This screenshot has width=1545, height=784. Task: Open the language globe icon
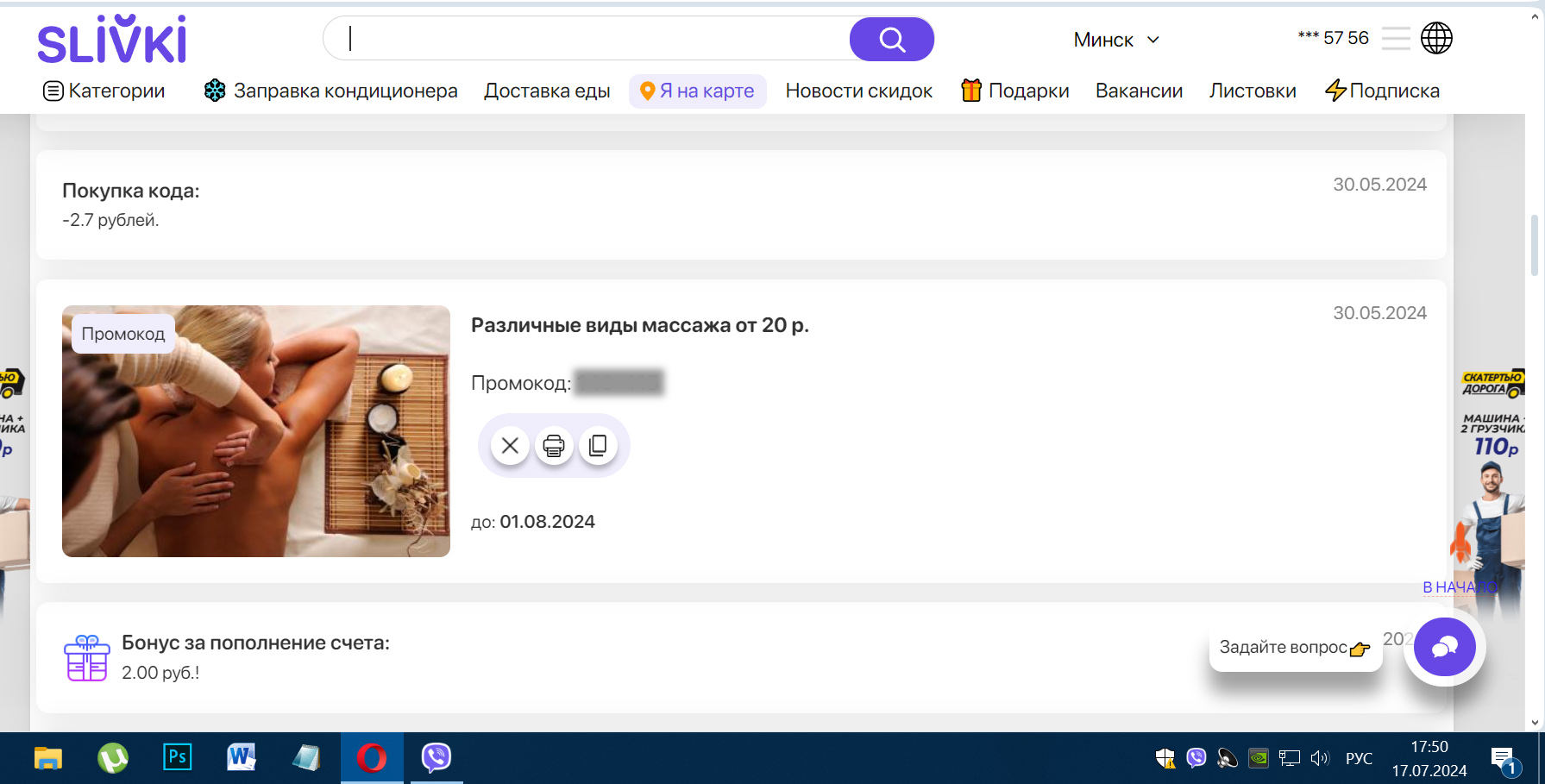1436,39
